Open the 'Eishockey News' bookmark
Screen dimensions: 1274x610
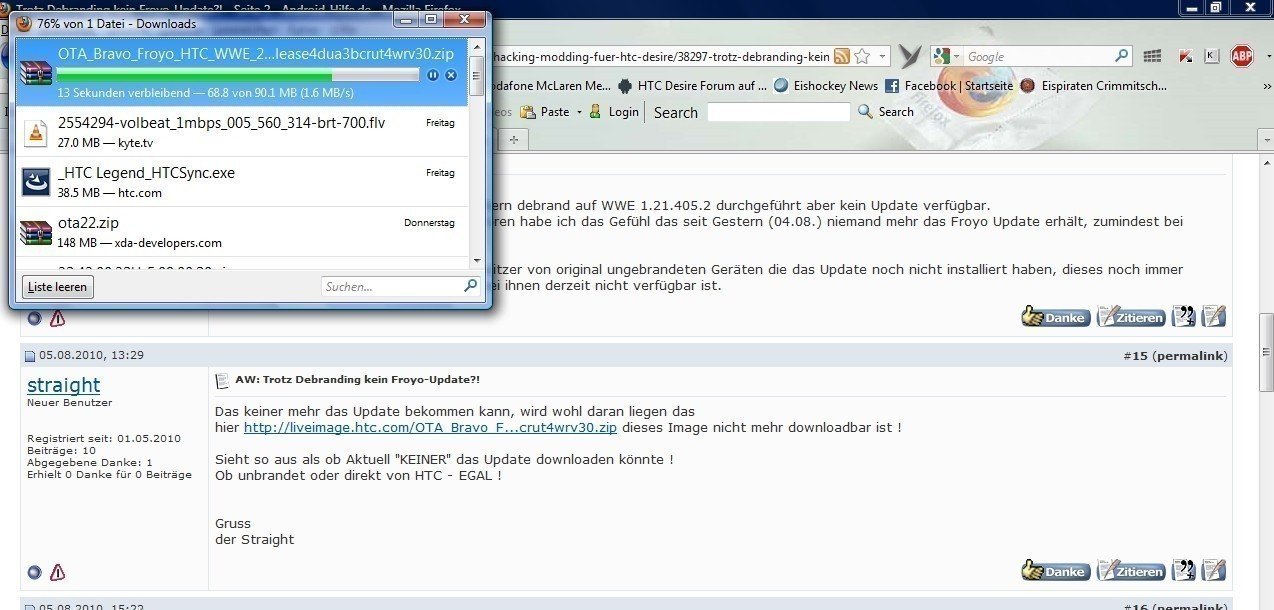click(826, 86)
